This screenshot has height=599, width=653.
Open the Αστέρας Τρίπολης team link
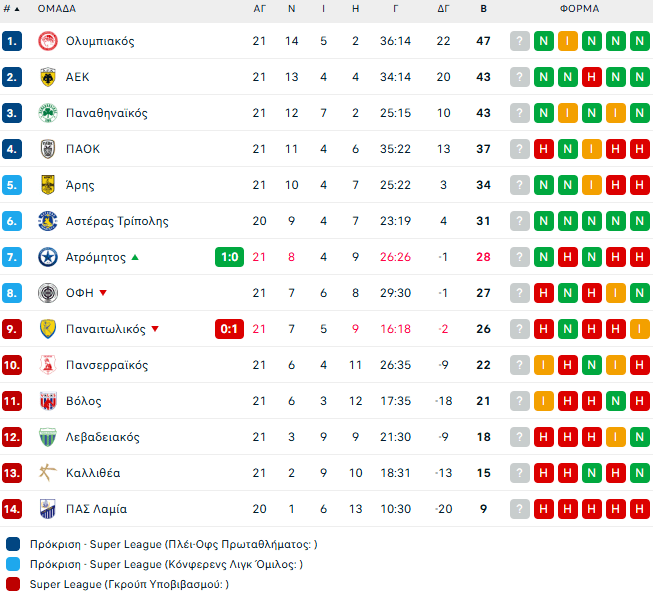pos(117,221)
